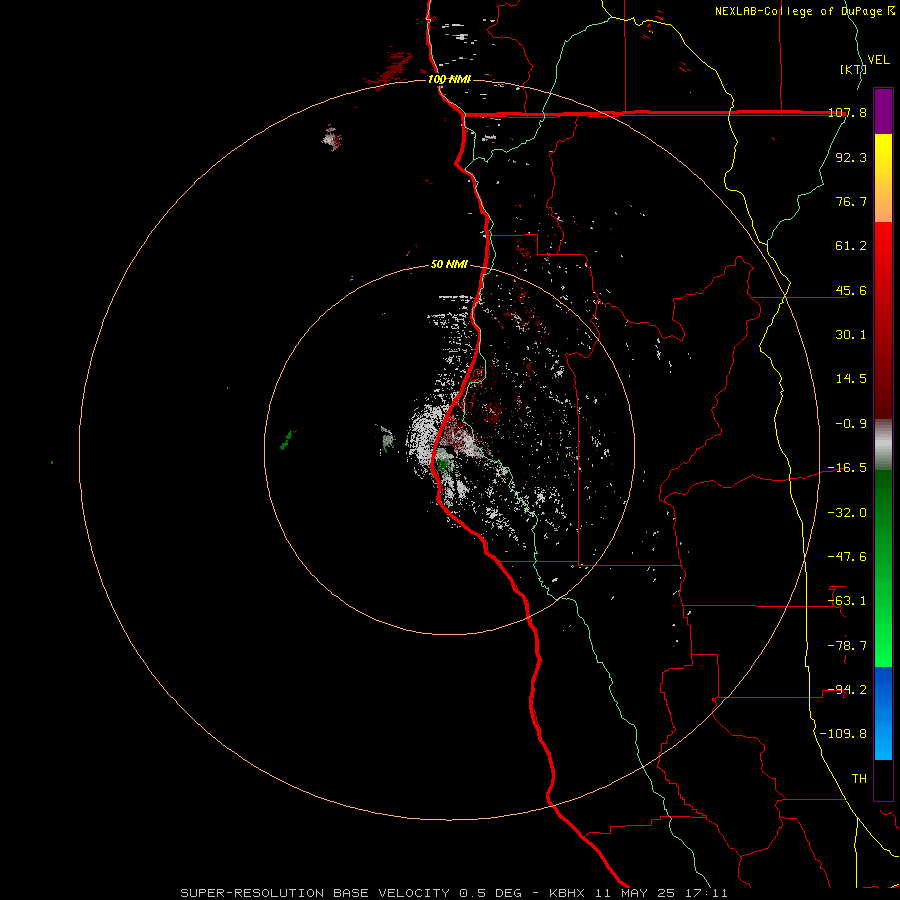The height and width of the screenshot is (900, 900).
Task: Click the 61.2 scale value
Action: click(851, 246)
